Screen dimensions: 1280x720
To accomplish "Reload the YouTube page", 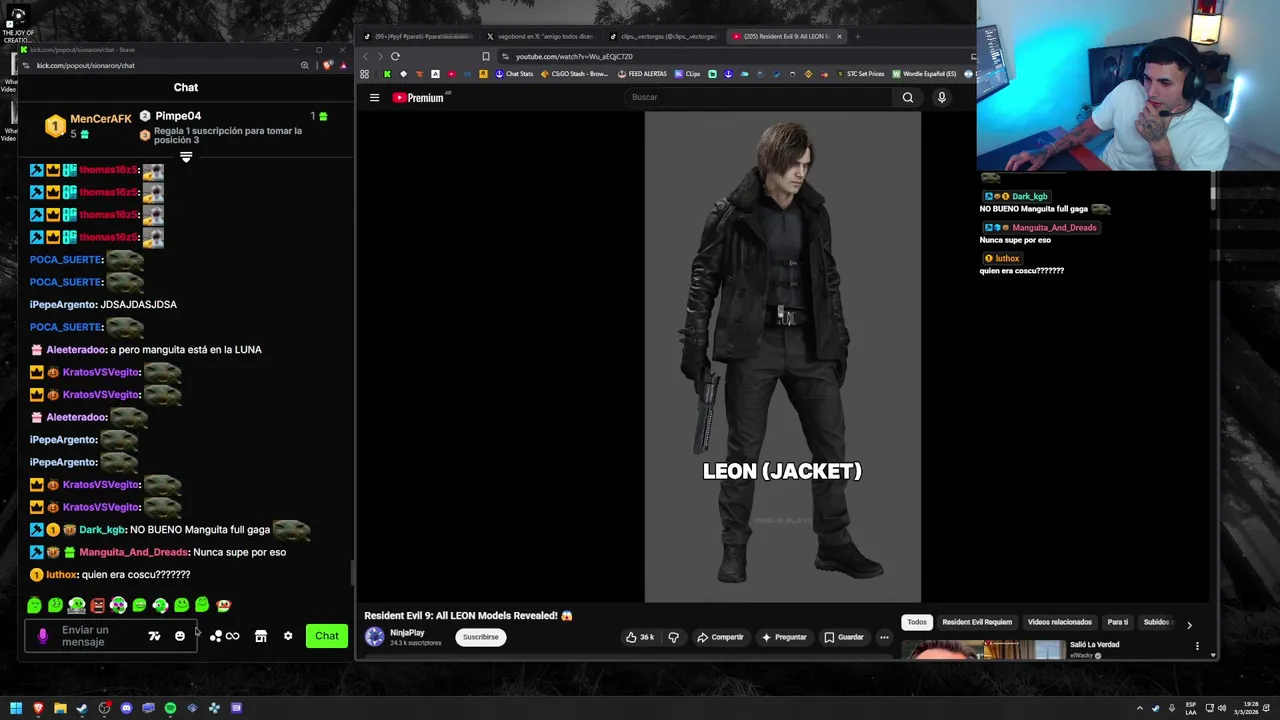I will point(395,56).
